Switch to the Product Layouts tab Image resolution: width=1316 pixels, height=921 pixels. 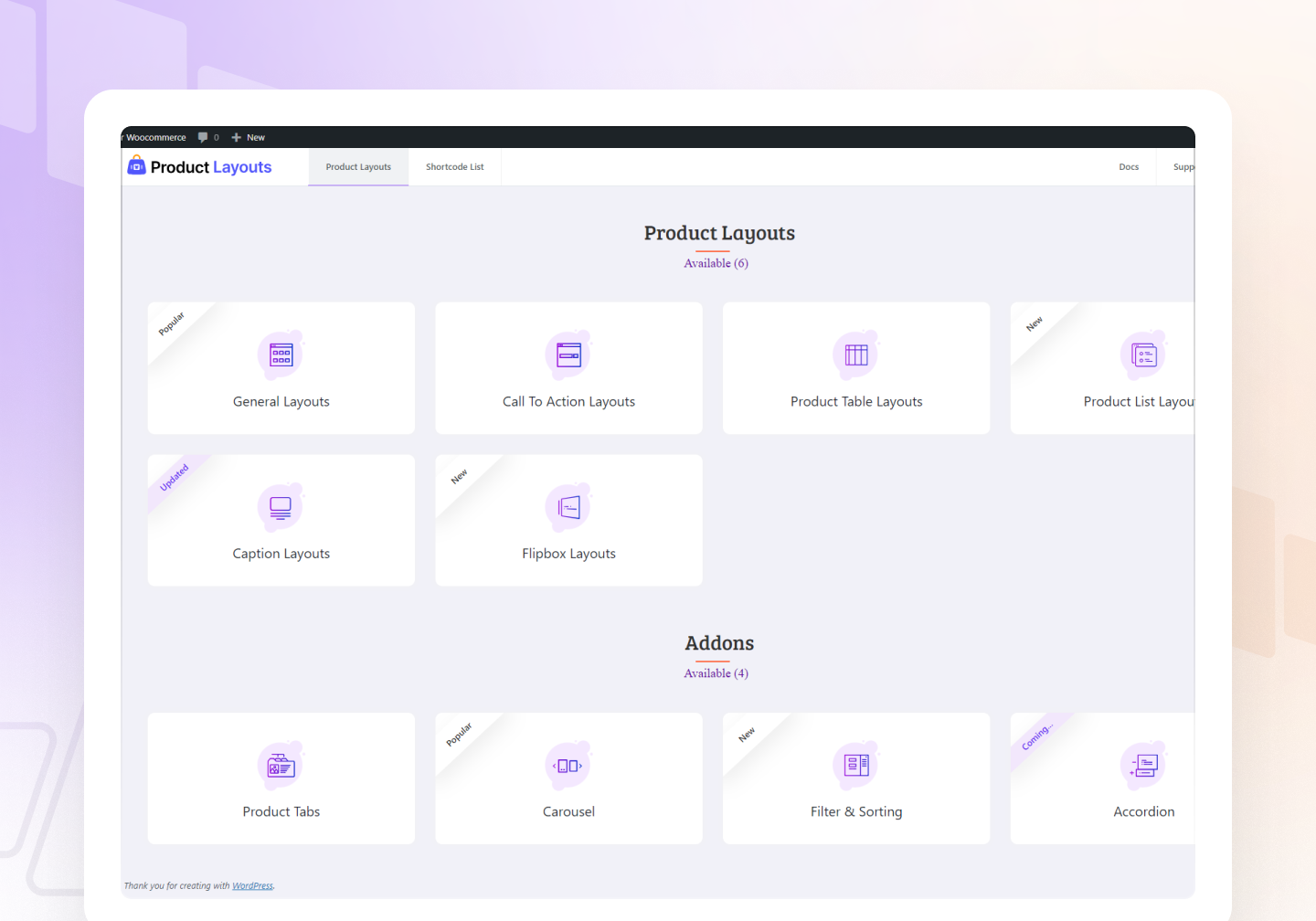click(x=358, y=167)
